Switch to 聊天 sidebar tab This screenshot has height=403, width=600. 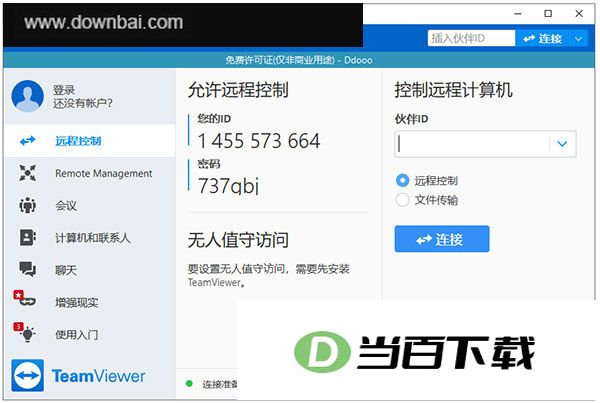(x=90, y=269)
